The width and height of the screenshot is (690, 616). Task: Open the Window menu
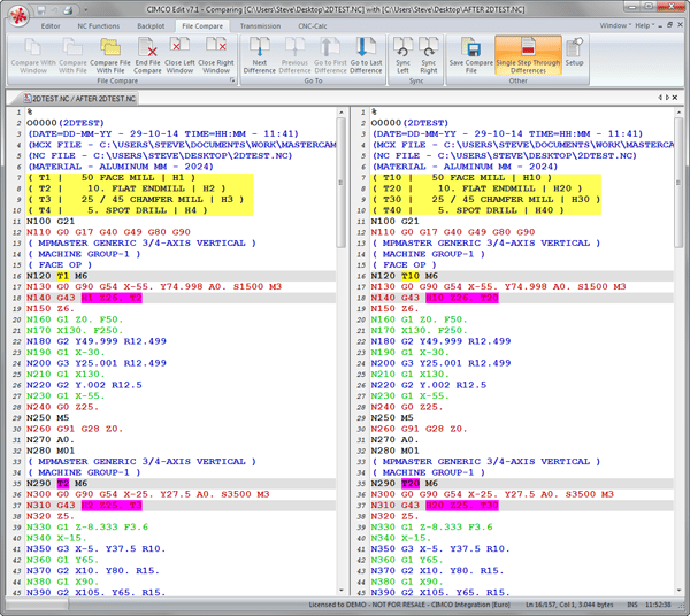coord(615,26)
